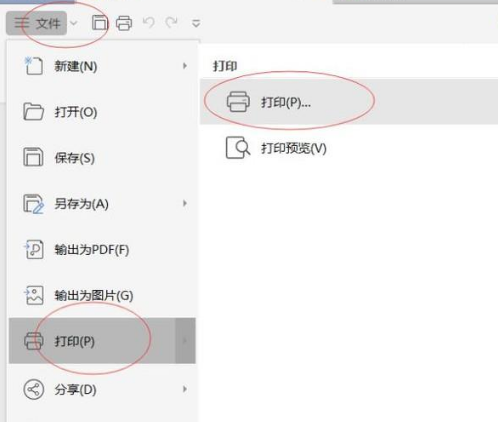Image resolution: width=498 pixels, height=422 pixels.
Task: Click the undo arrow icon
Action: point(149,23)
